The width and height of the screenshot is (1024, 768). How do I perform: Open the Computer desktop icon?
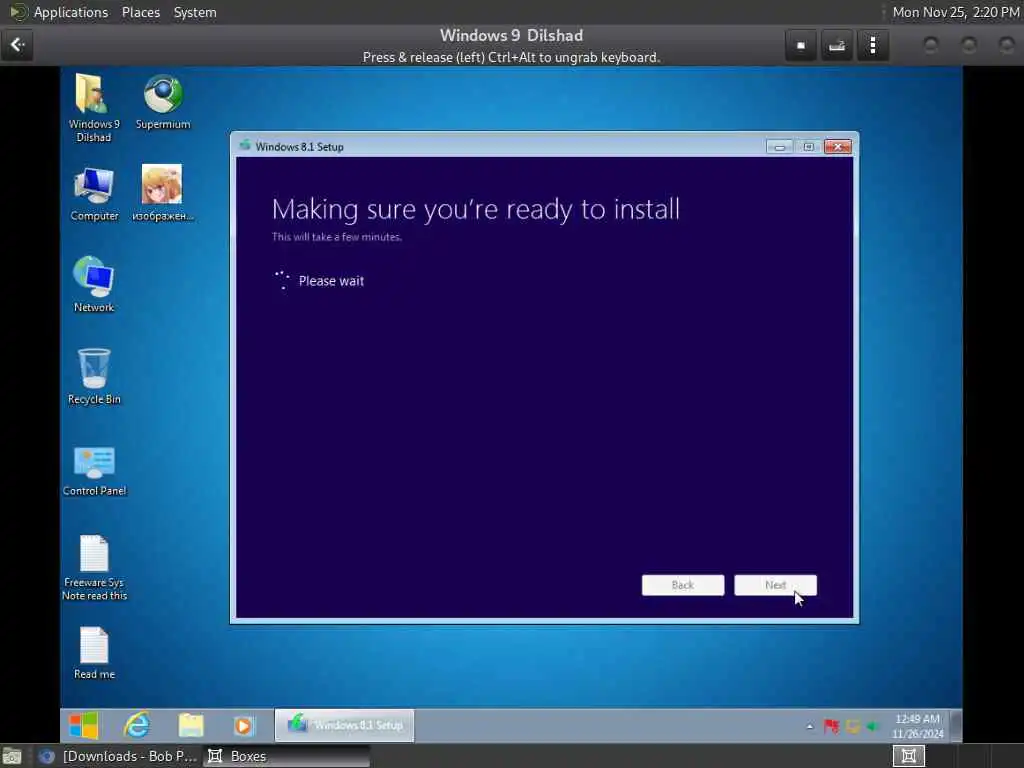pyautogui.click(x=94, y=194)
